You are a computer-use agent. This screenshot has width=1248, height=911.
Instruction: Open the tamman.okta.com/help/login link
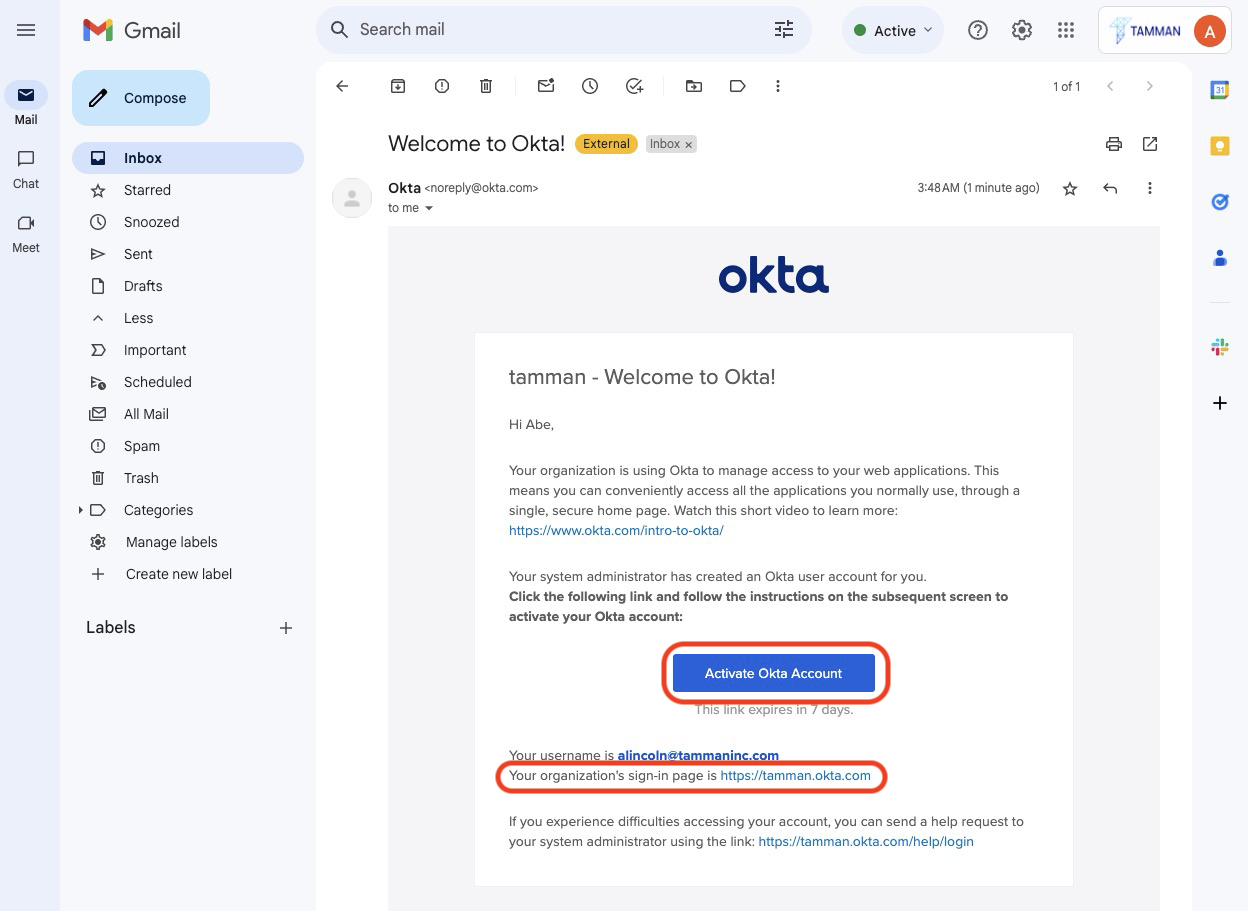[x=866, y=842]
